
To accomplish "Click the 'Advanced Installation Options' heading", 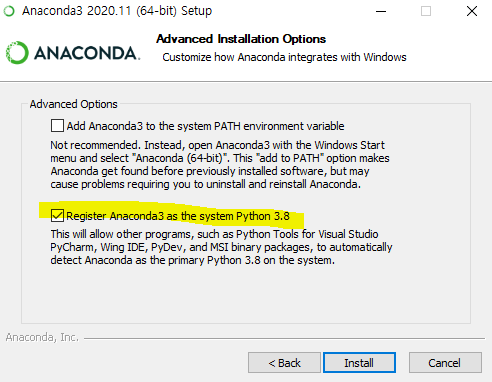I will (241, 39).
